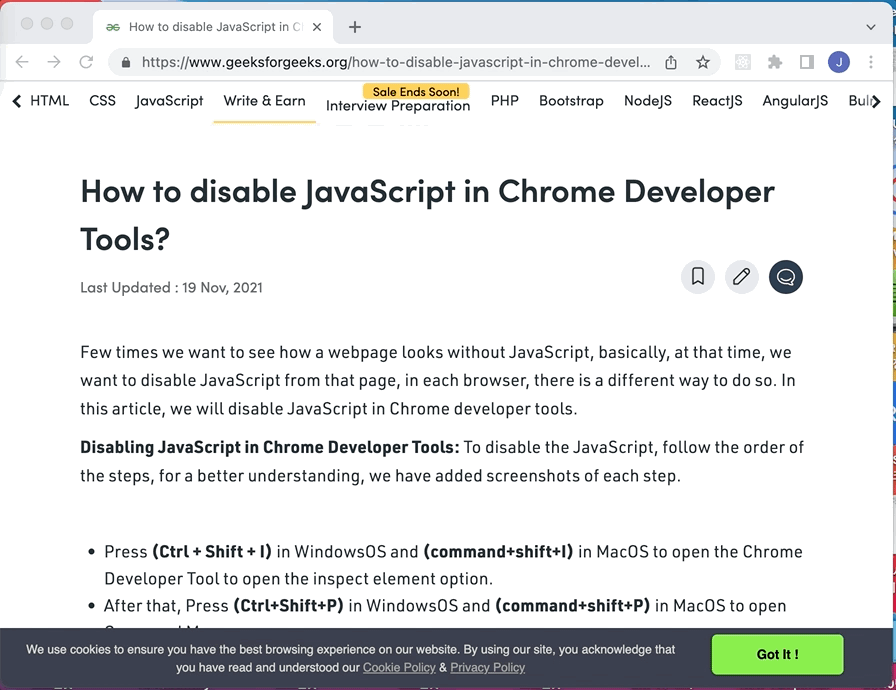
Task: Open the Privacy Policy link
Action: 487,667
